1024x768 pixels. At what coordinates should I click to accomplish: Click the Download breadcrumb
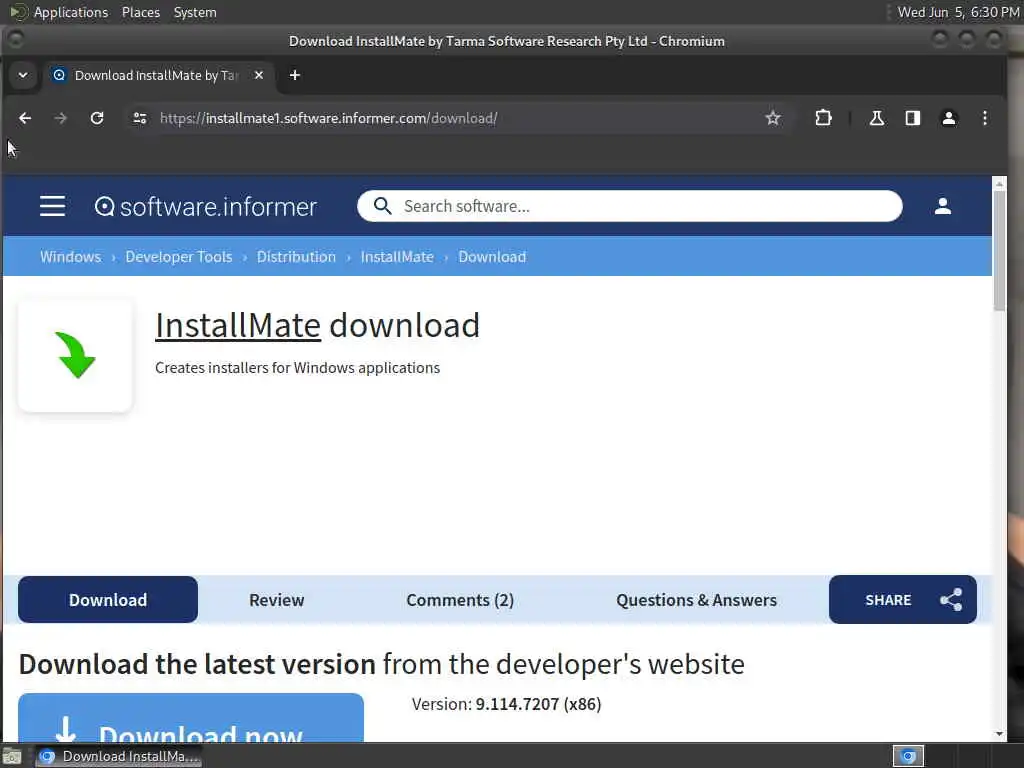pyautogui.click(x=492, y=257)
